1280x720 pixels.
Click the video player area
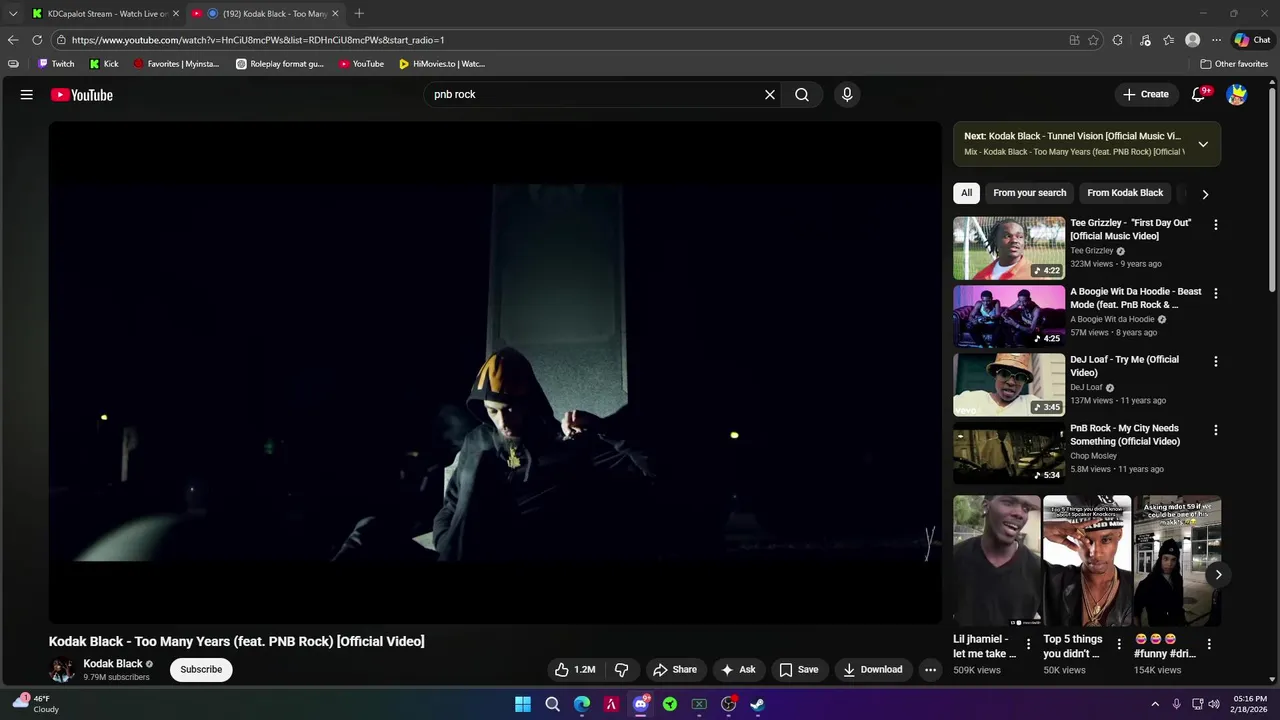point(495,373)
